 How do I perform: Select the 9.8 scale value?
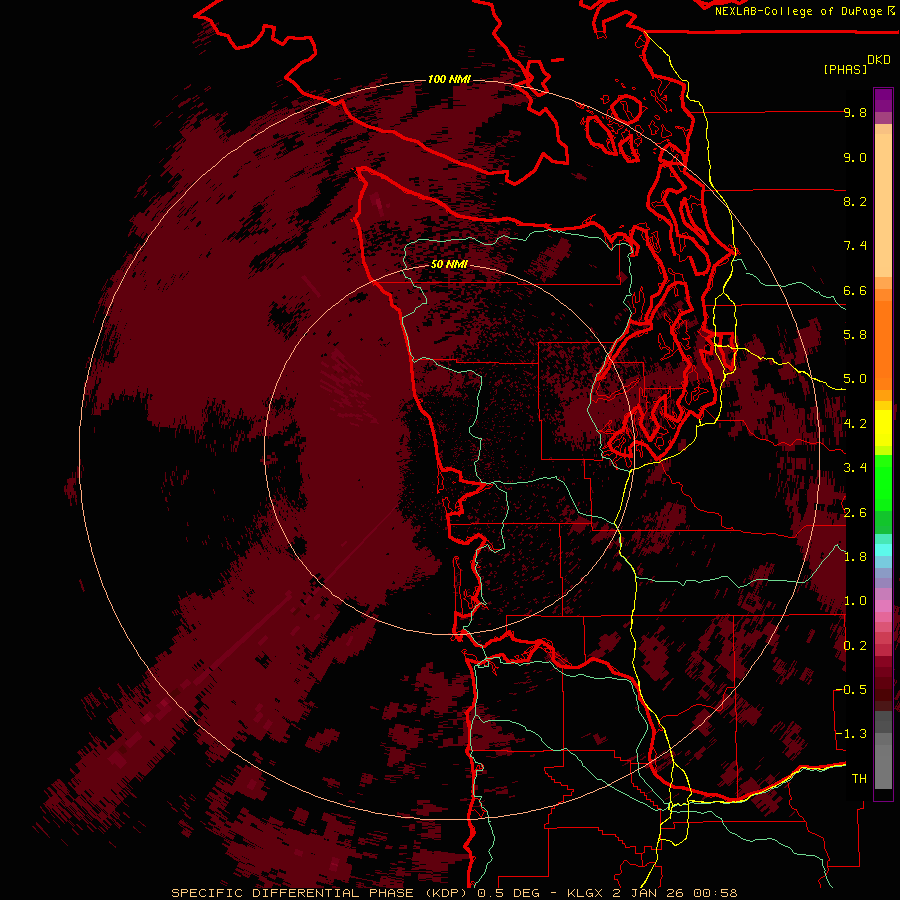(855, 112)
